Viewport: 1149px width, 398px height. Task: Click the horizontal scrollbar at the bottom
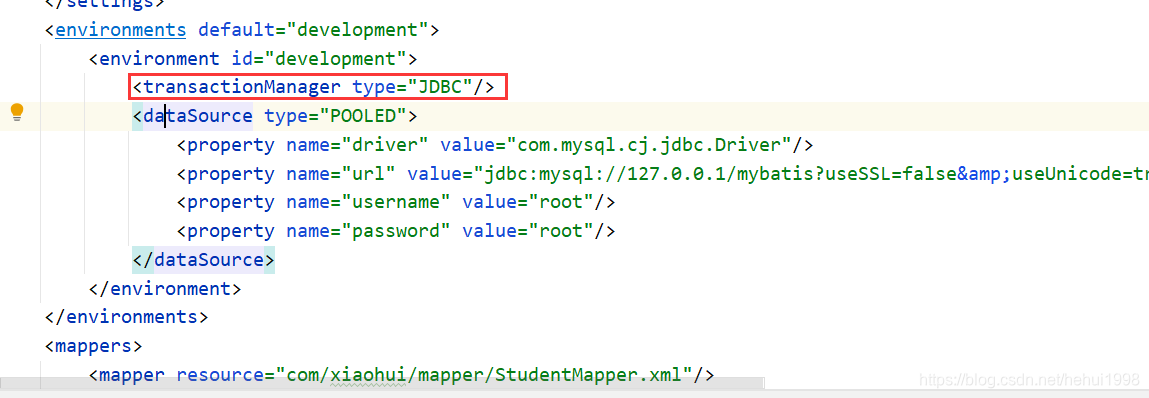point(382,383)
